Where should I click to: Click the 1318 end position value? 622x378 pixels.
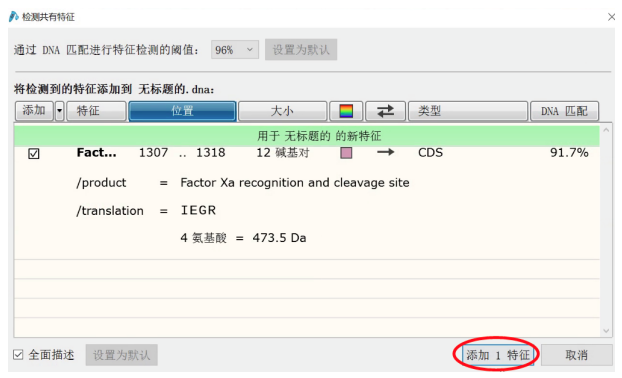point(211,153)
